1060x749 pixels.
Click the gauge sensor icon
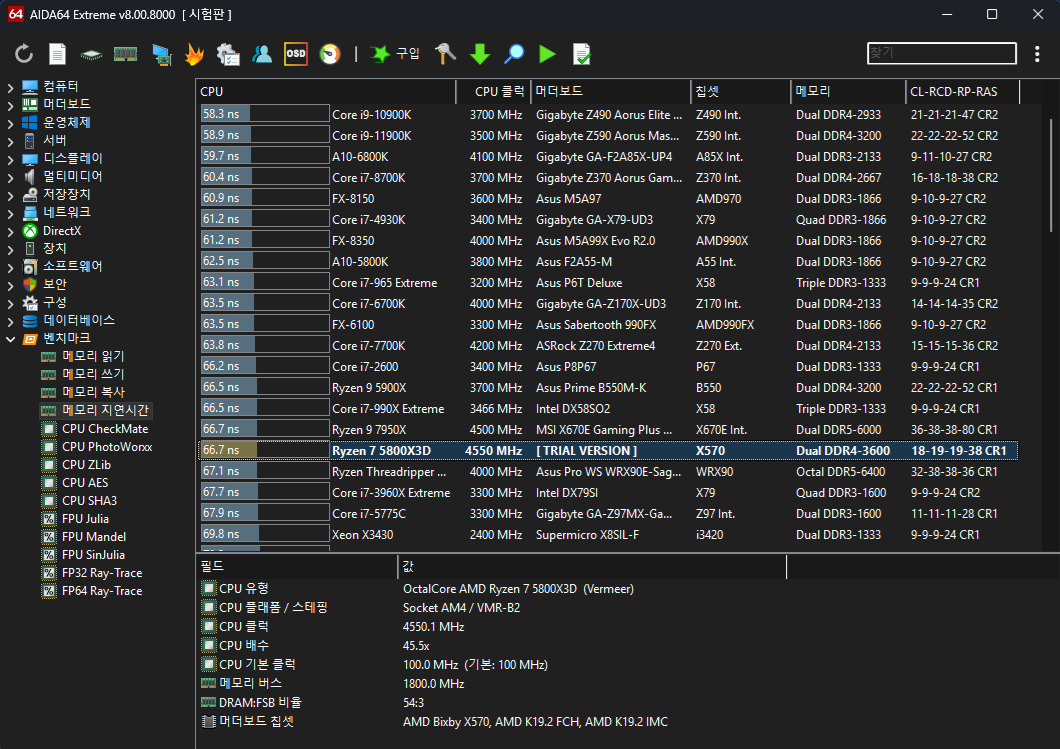coord(330,54)
